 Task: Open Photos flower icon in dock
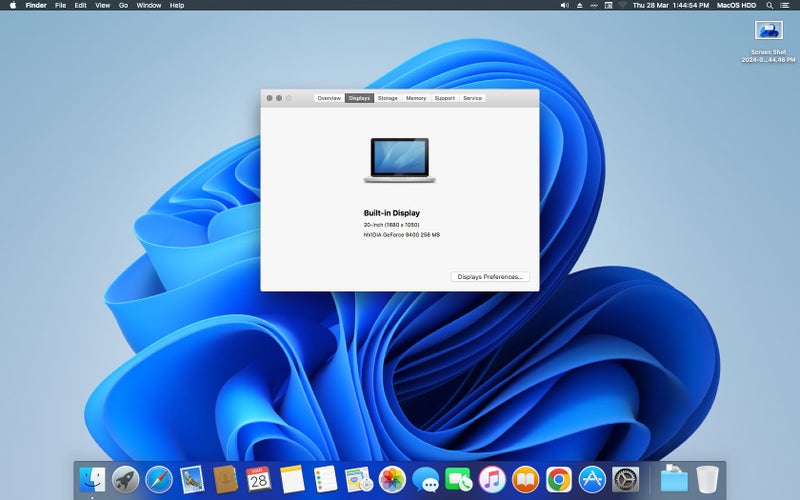[x=392, y=480]
